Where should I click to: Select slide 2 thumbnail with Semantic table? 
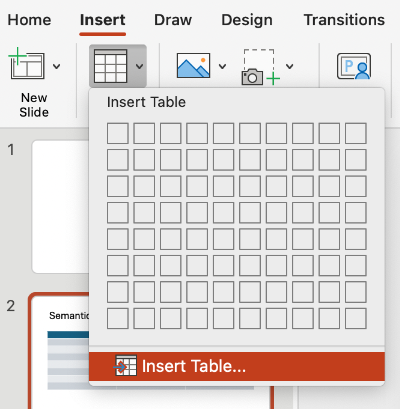[60, 351]
